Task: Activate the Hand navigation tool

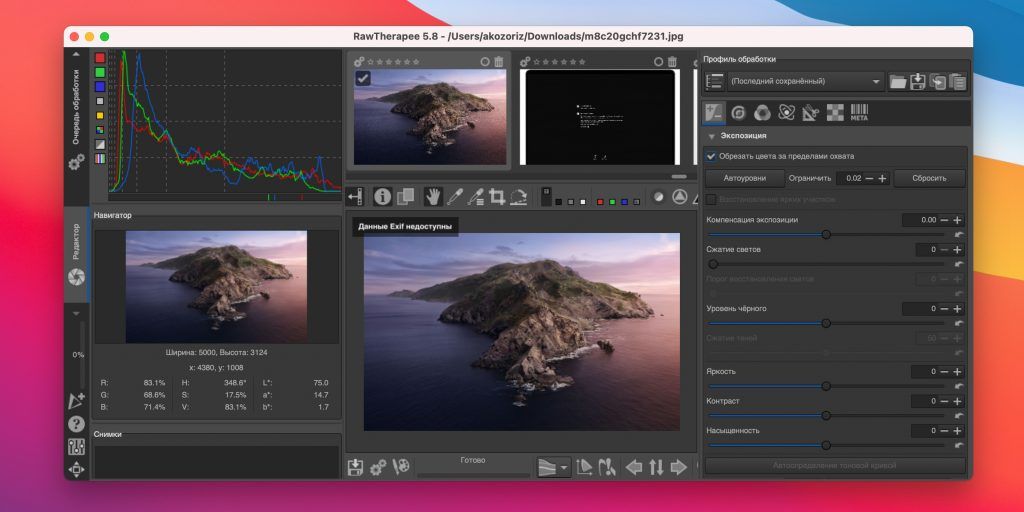Action: [433, 197]
